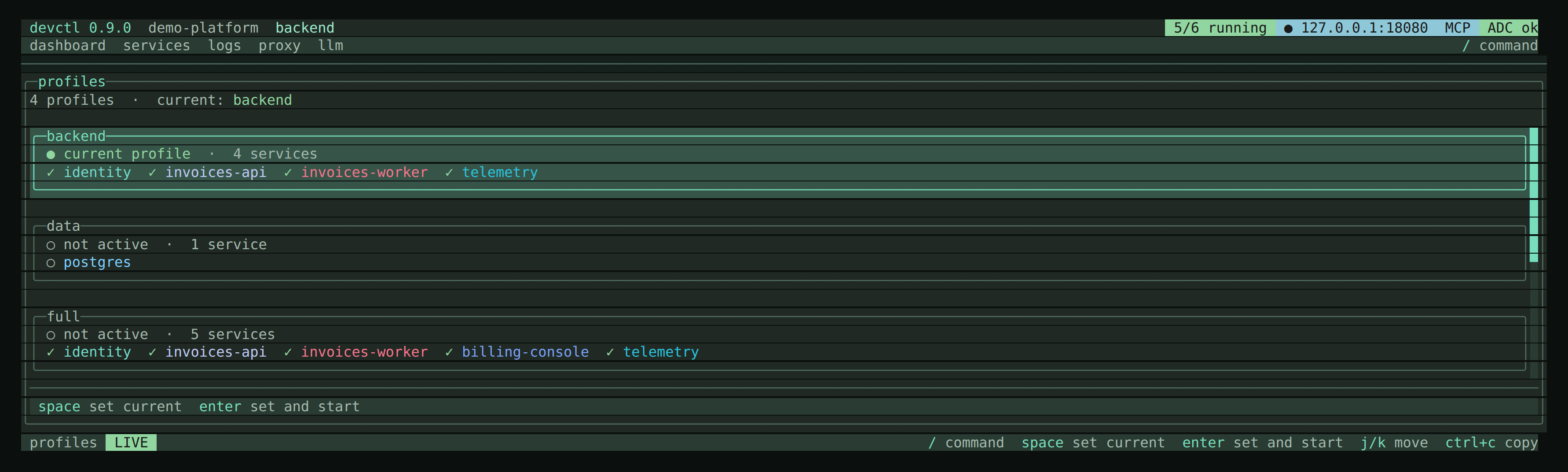Open the dashboard tab
This screenshot has height=472, width=1568.
(68, 46)
